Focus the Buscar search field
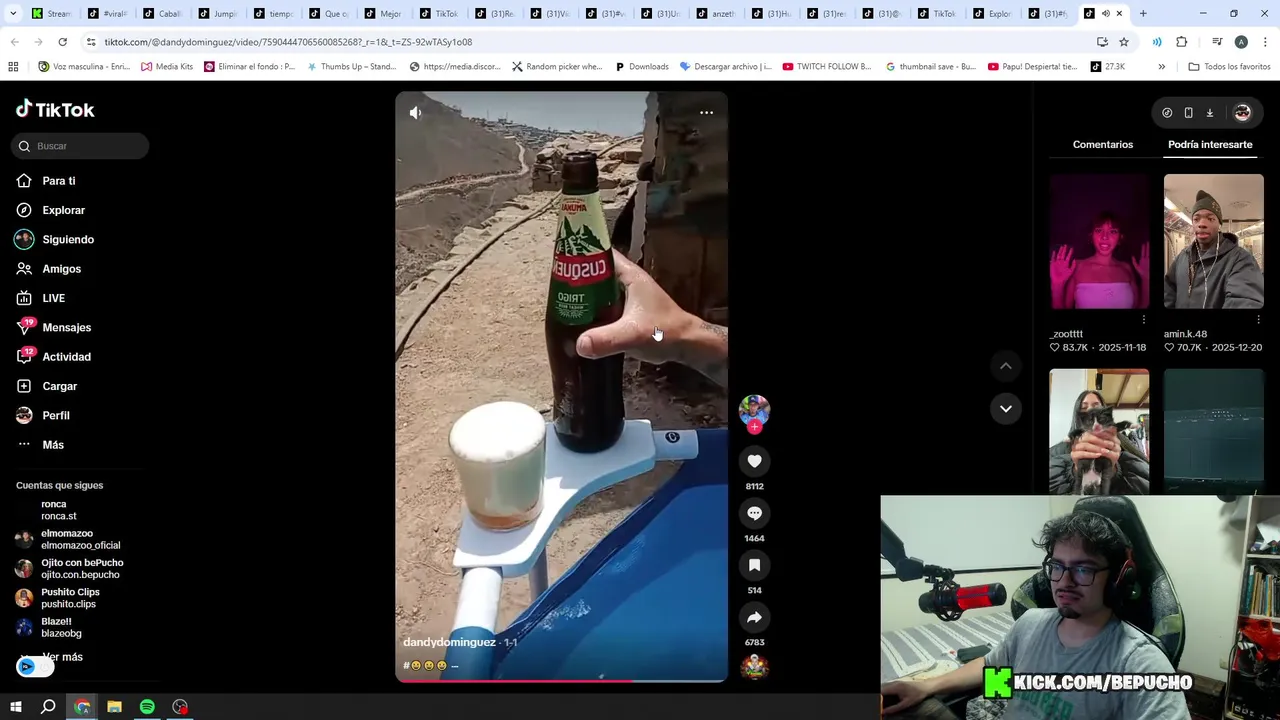Viewport: 1280px width, 720px height. [x=80, y=146]
